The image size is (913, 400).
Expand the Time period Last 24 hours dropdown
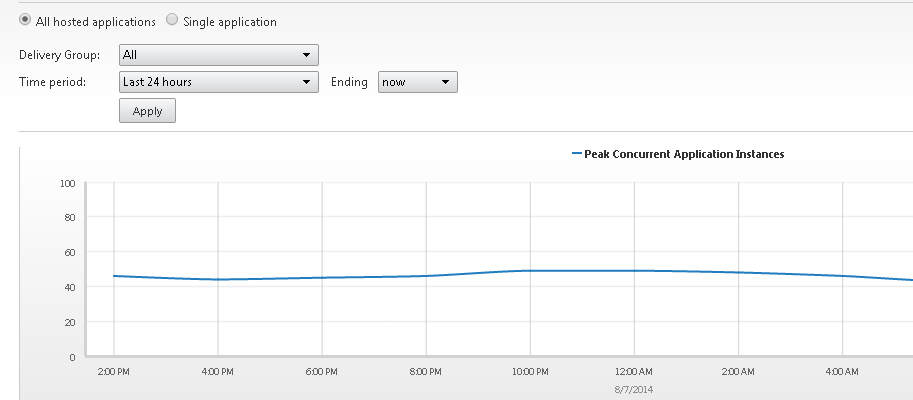click(x=218, y=82)
